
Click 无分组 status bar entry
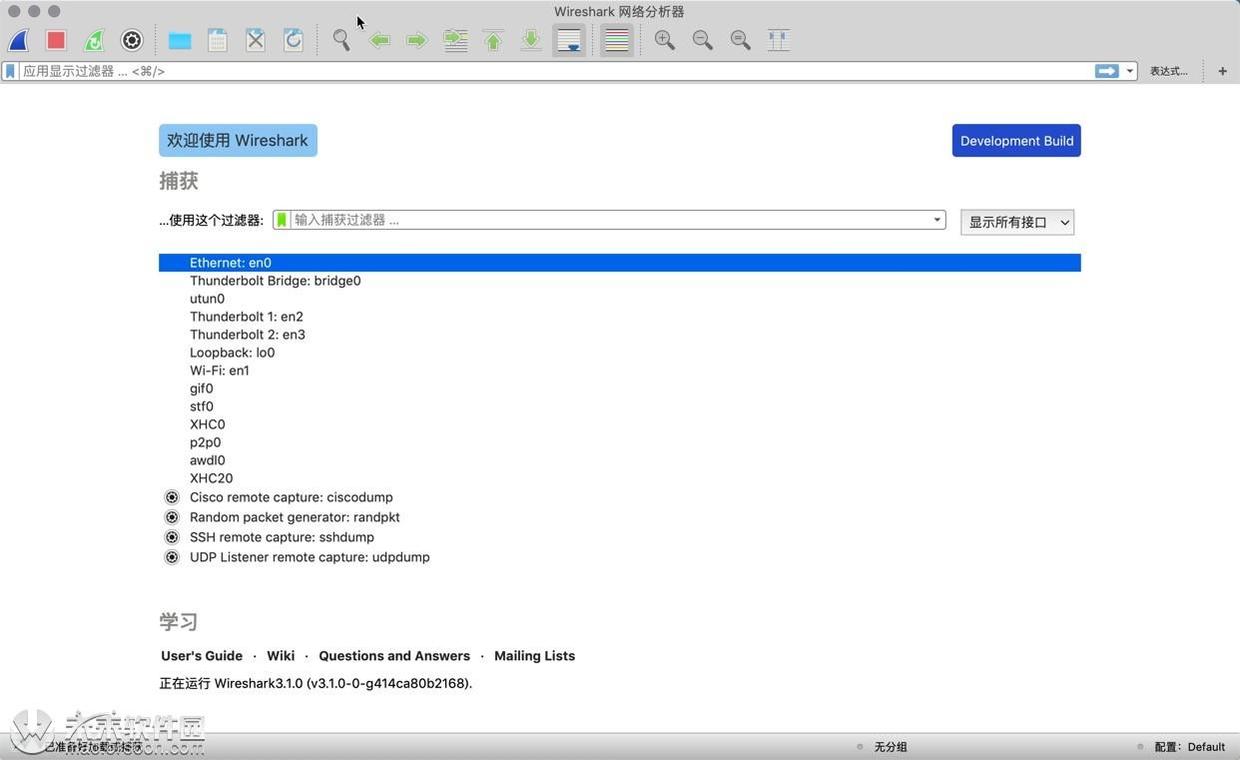(890, 747)
